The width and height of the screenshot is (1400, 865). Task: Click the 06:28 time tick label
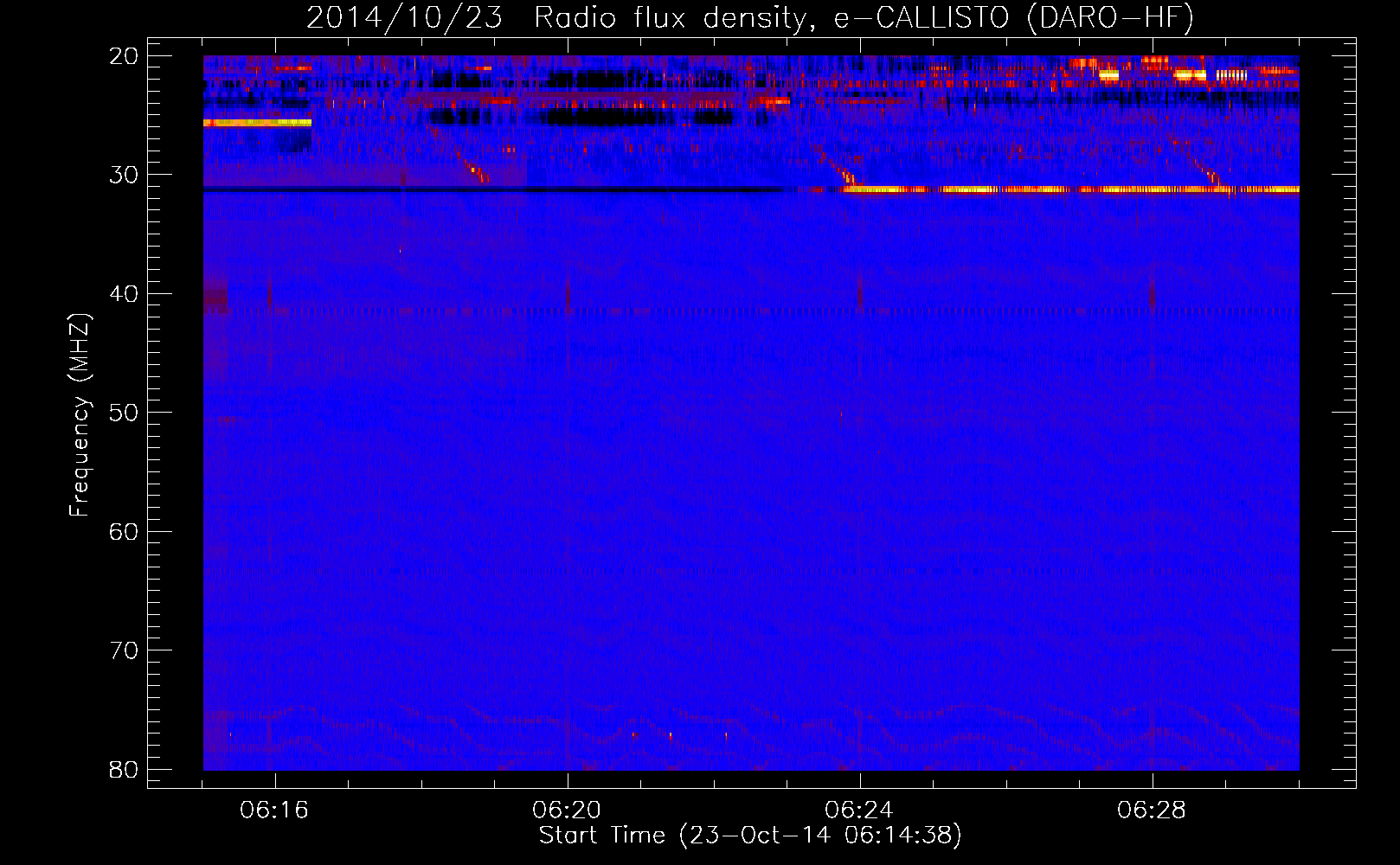click(x=1152, y=811)
